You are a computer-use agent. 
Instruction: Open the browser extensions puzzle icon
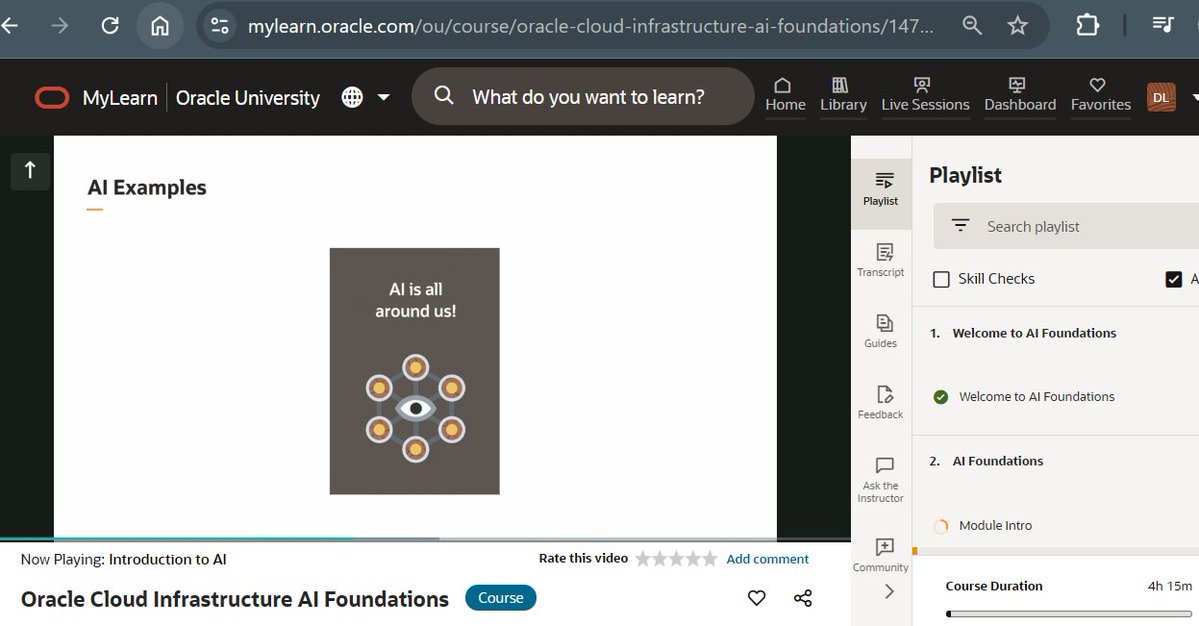point(1087,25)
